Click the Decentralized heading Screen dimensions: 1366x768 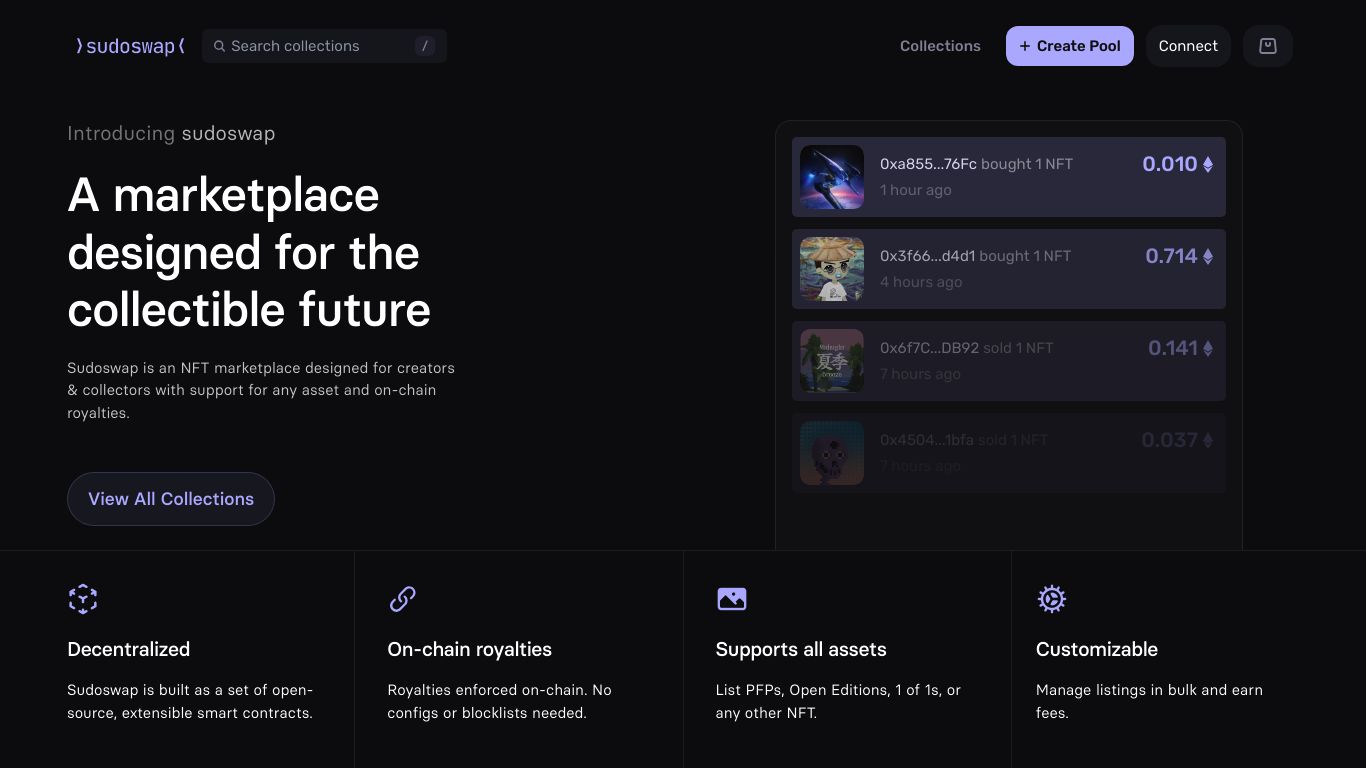tap(128, 649)
